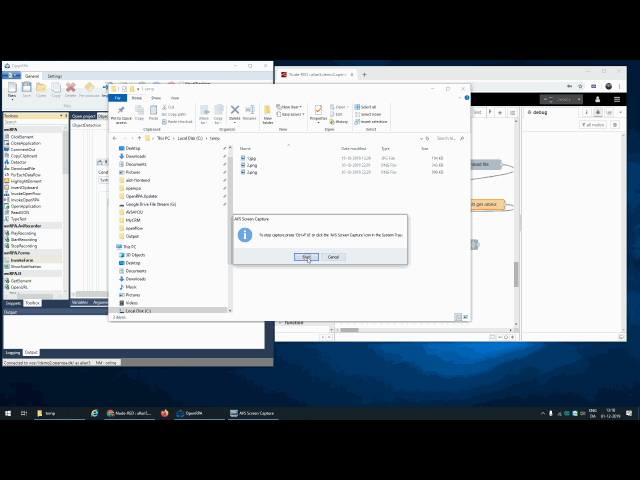Image resolution: width=640 pixels, height=480 pixels.
Task: Click the Permissions icon in OpenRPA ribbon
Action: pos(89,89)
